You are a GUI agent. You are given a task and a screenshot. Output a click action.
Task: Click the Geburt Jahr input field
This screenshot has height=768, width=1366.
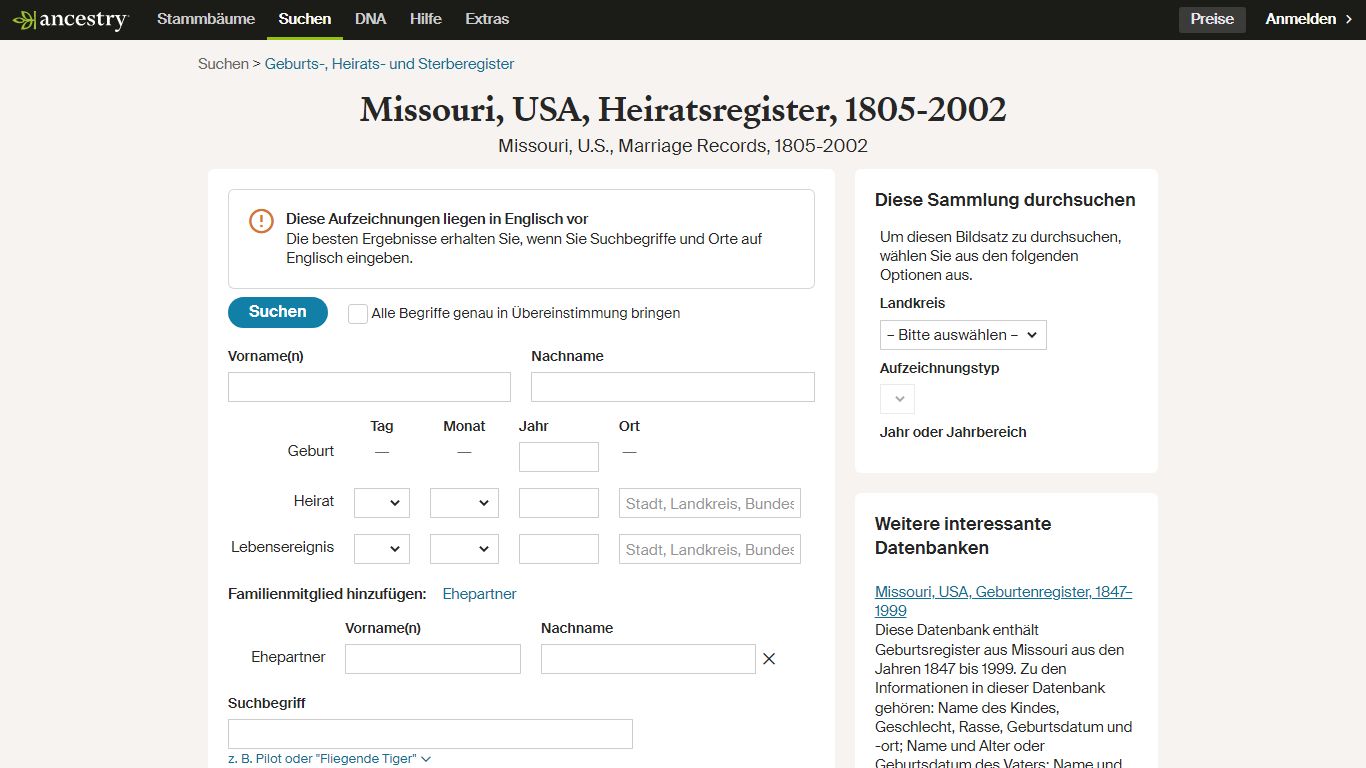pyautogui.click(x=559, y=457)
